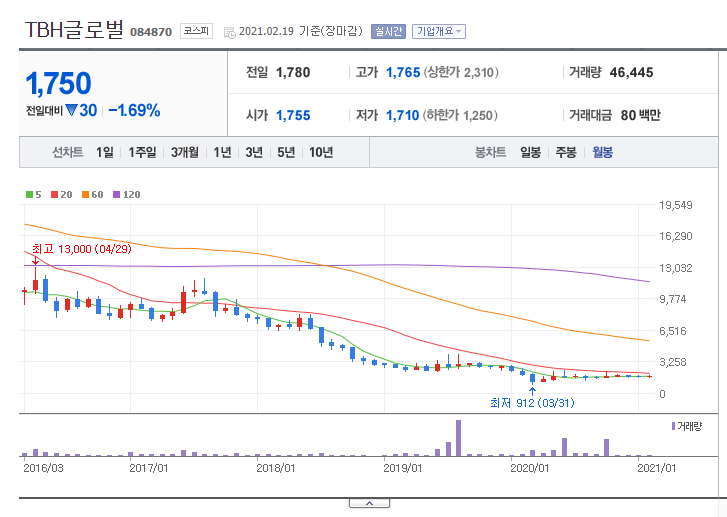The width and height of the screenshot is (727, 517).
Task: Click the 거래대금 value 80 백만
Action: [x=640, y=115]
